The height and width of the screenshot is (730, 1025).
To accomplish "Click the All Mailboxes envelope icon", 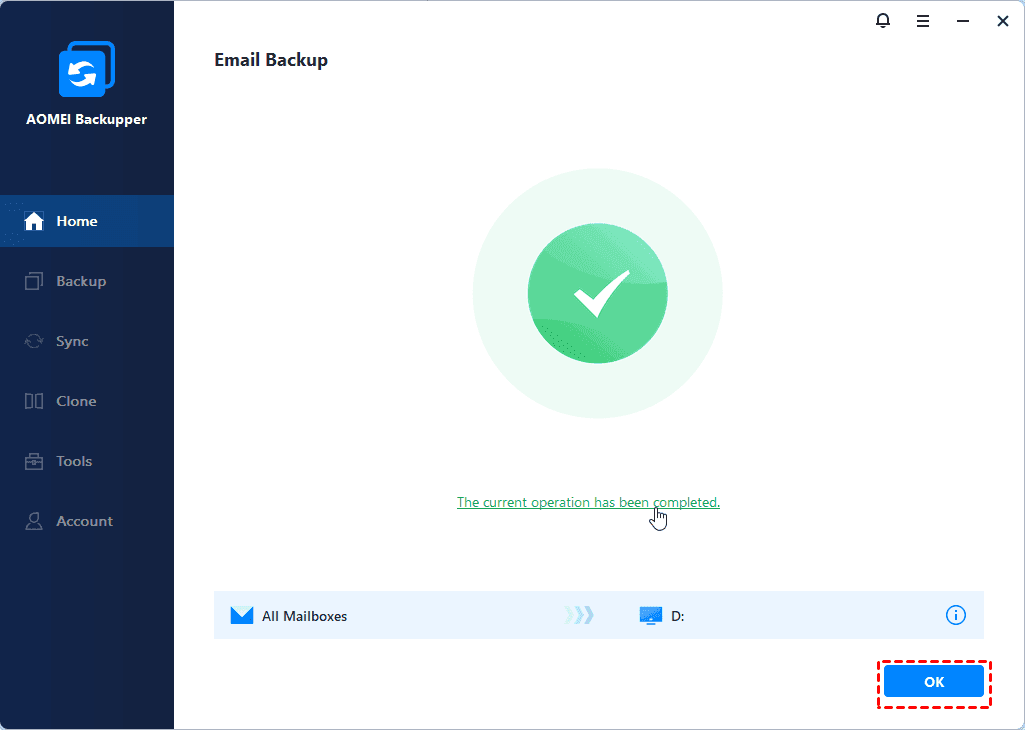I will pos(242,616).
